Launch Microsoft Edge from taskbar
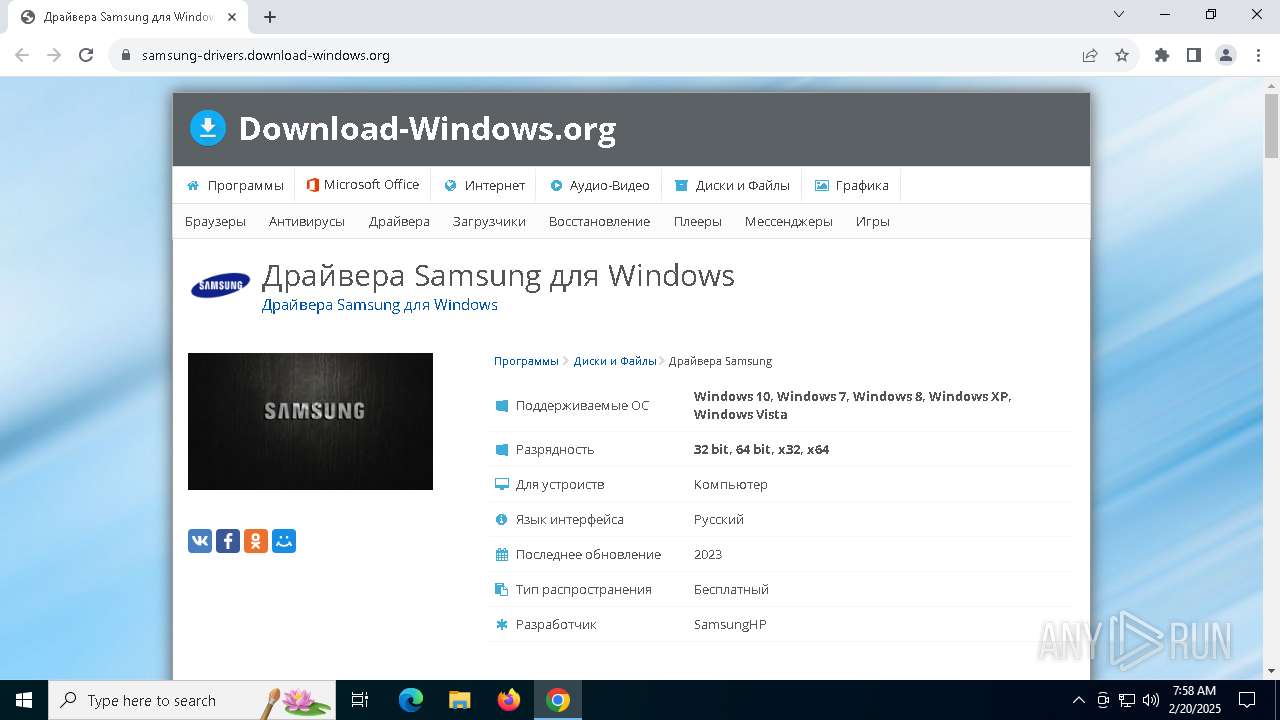The width and height of the screenshot is (1280, 720). (x=411, y=700)
